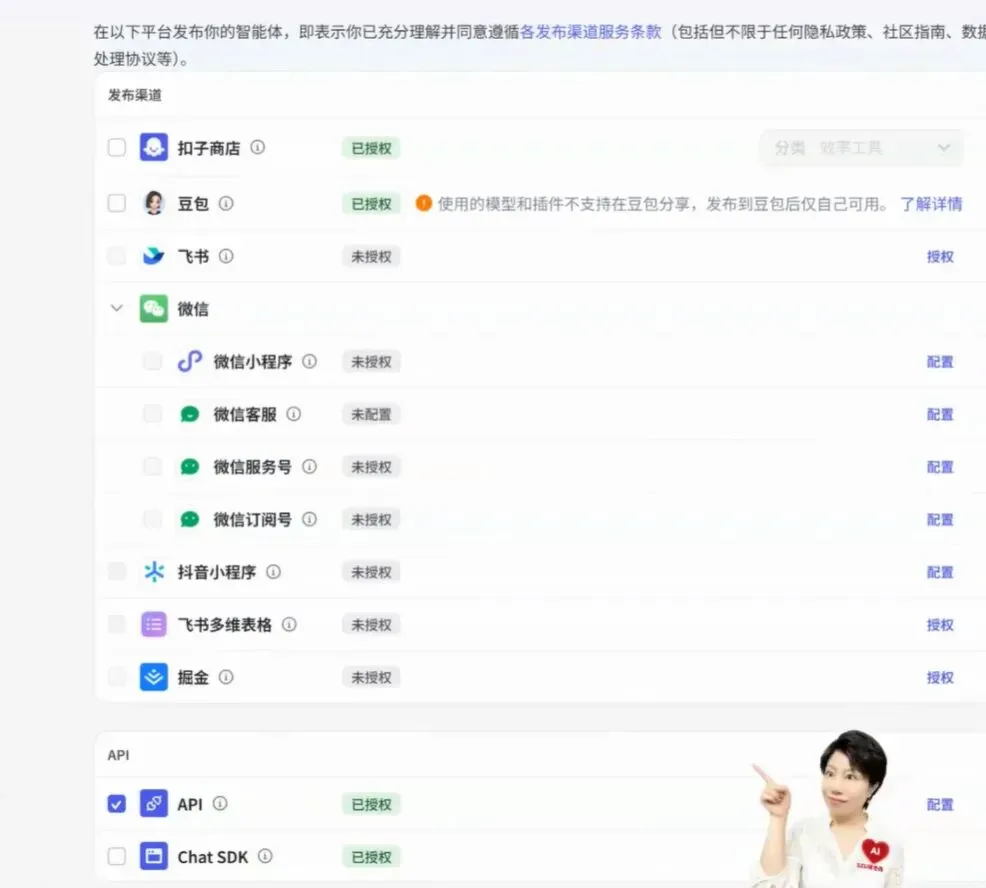Image resolution: width=986 pixels, height=888 pixels.
Task: Check the Chat SDK checkbox
Action: pos(117,857)
